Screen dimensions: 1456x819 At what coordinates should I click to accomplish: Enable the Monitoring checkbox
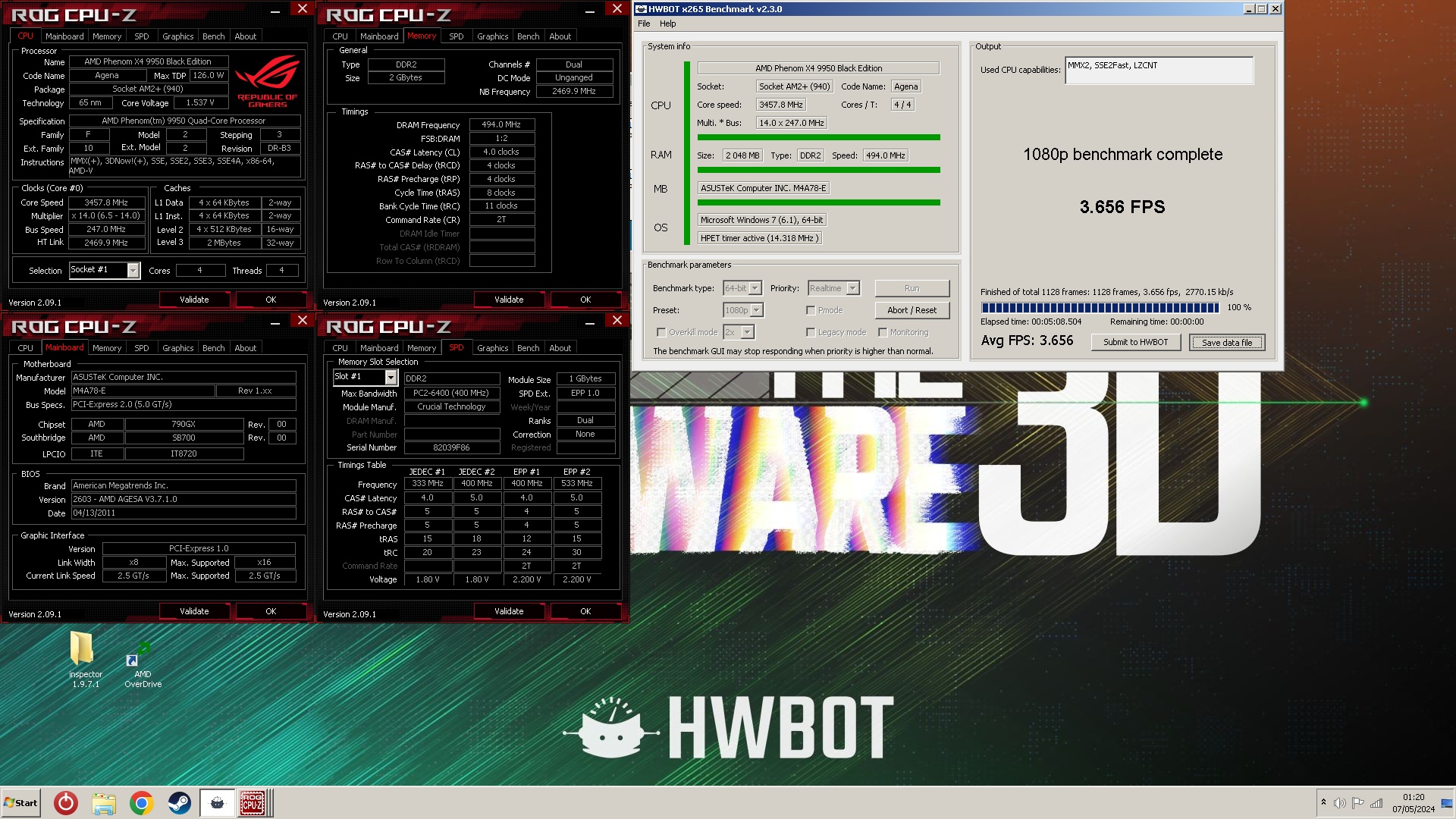[883, 332]
